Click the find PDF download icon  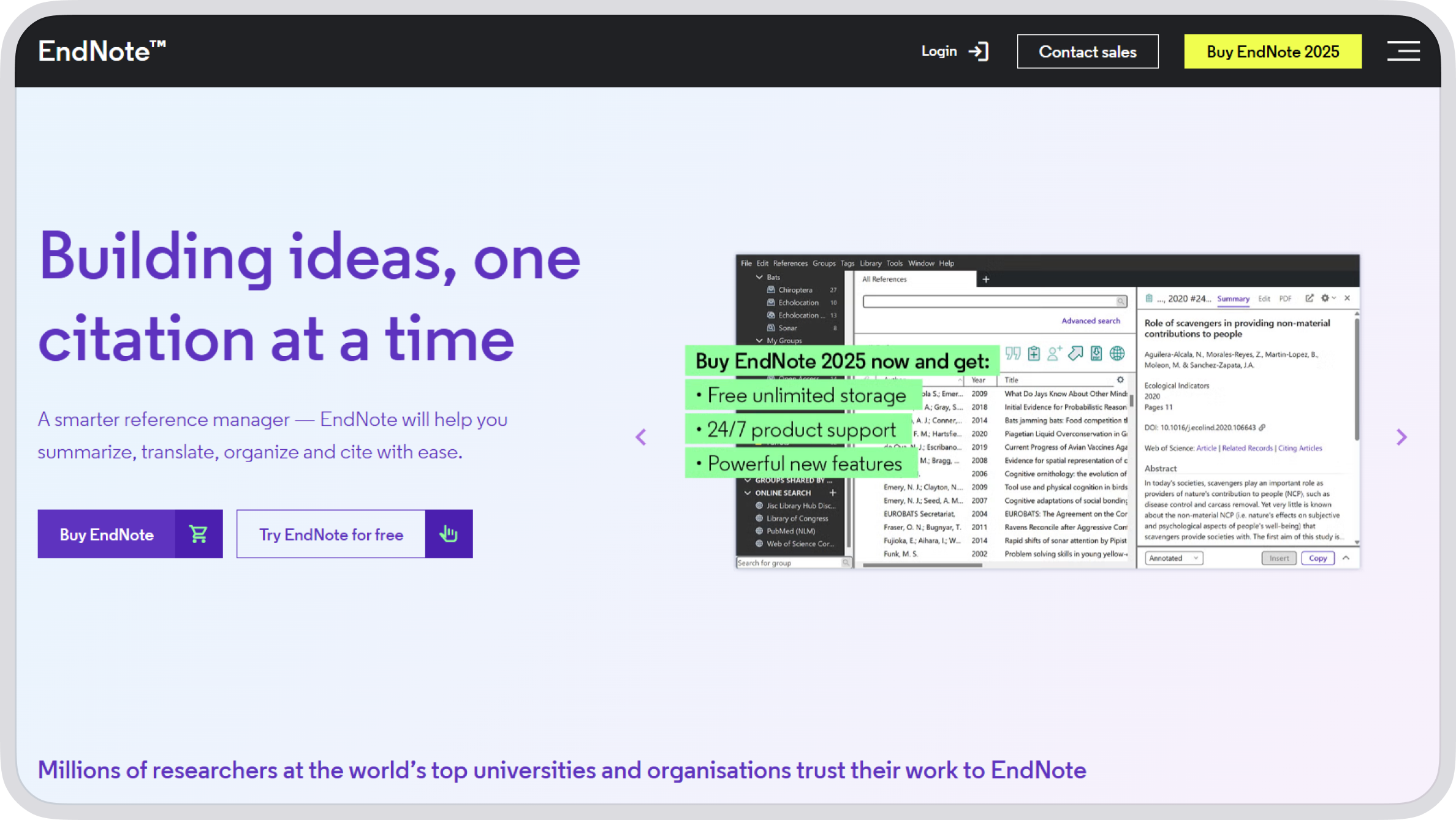[1096, 354]
